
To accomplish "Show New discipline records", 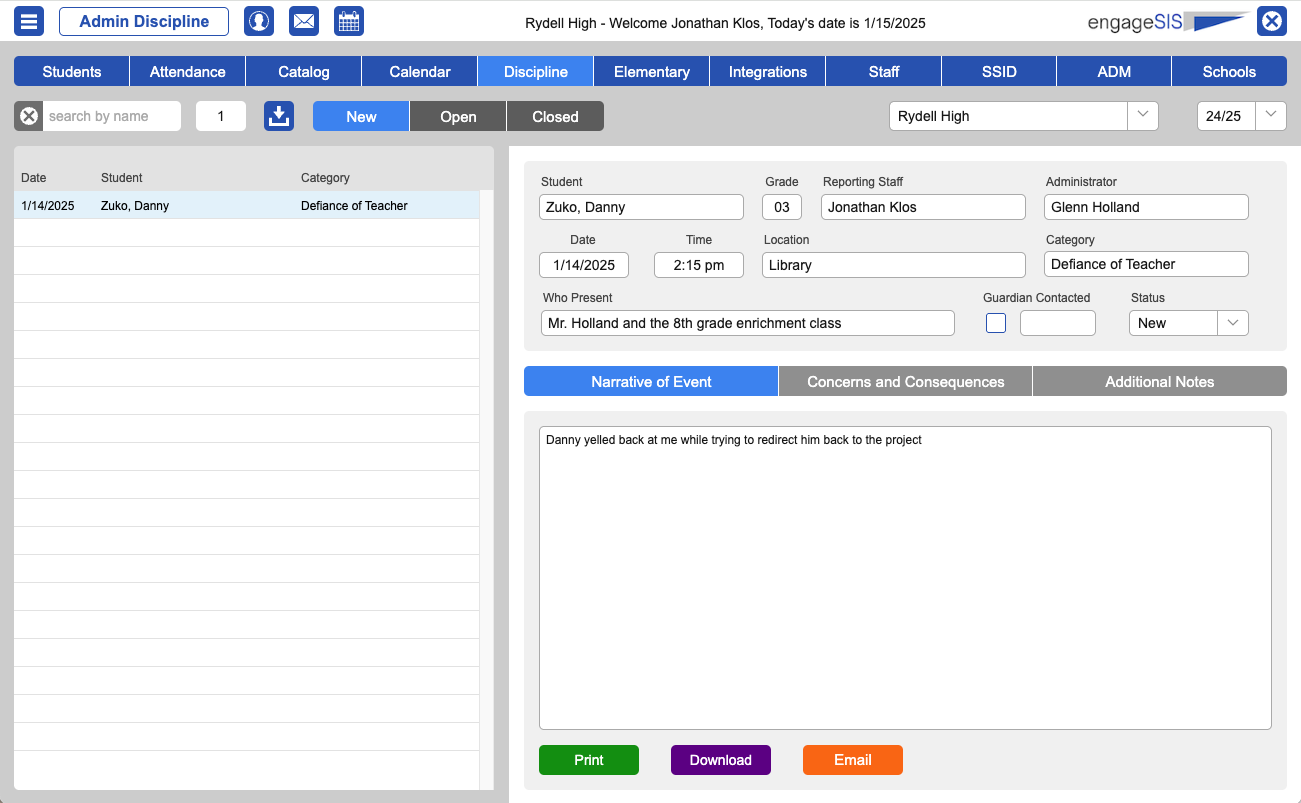I will (x=361, y=116).
